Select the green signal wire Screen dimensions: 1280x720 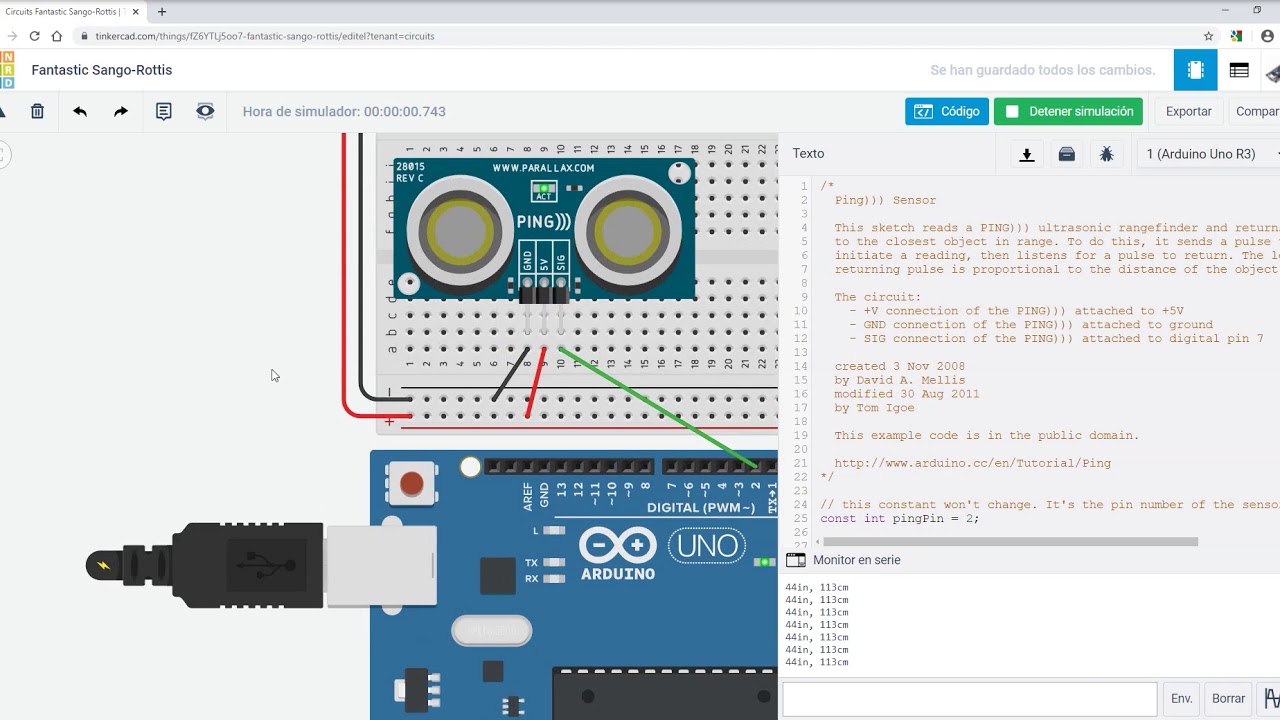click(x=658, y=409)
